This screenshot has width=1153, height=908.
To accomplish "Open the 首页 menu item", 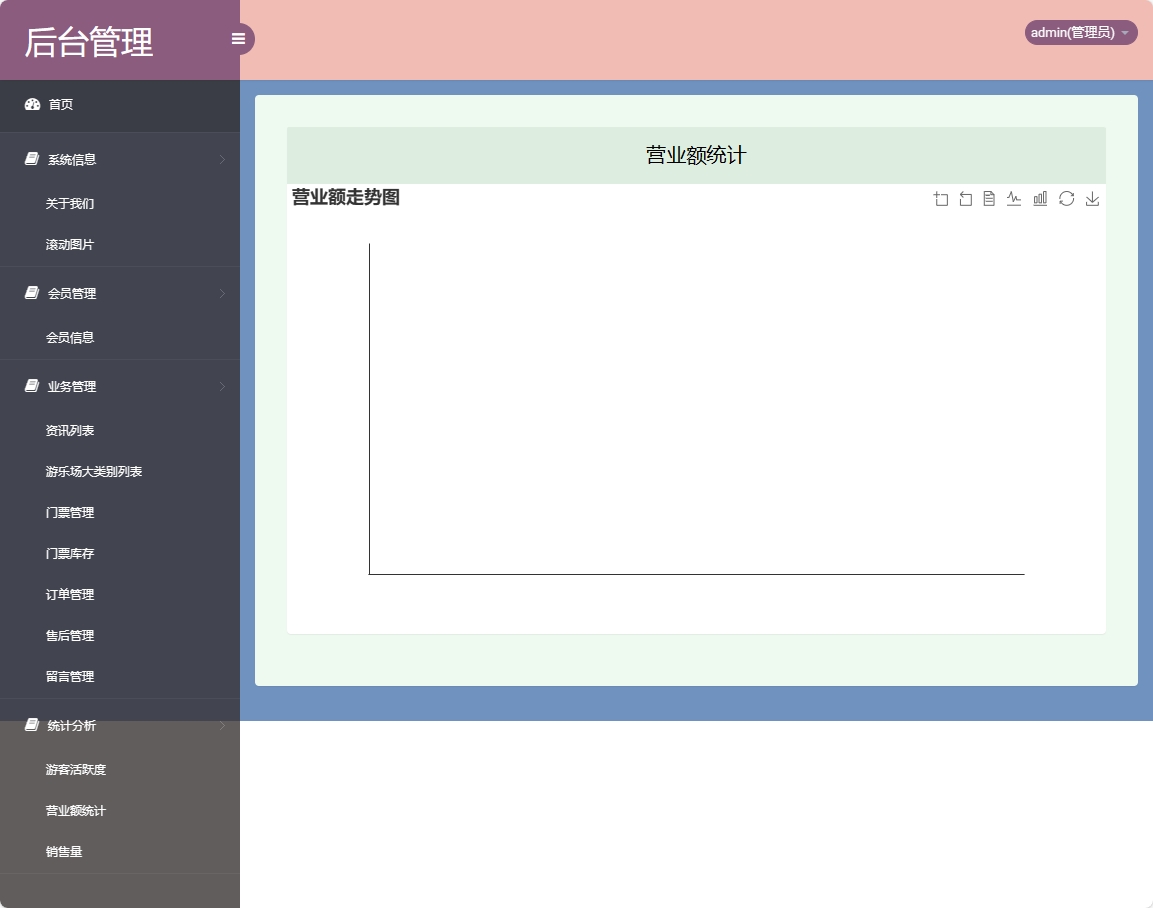I will click(x=60, y=104).
